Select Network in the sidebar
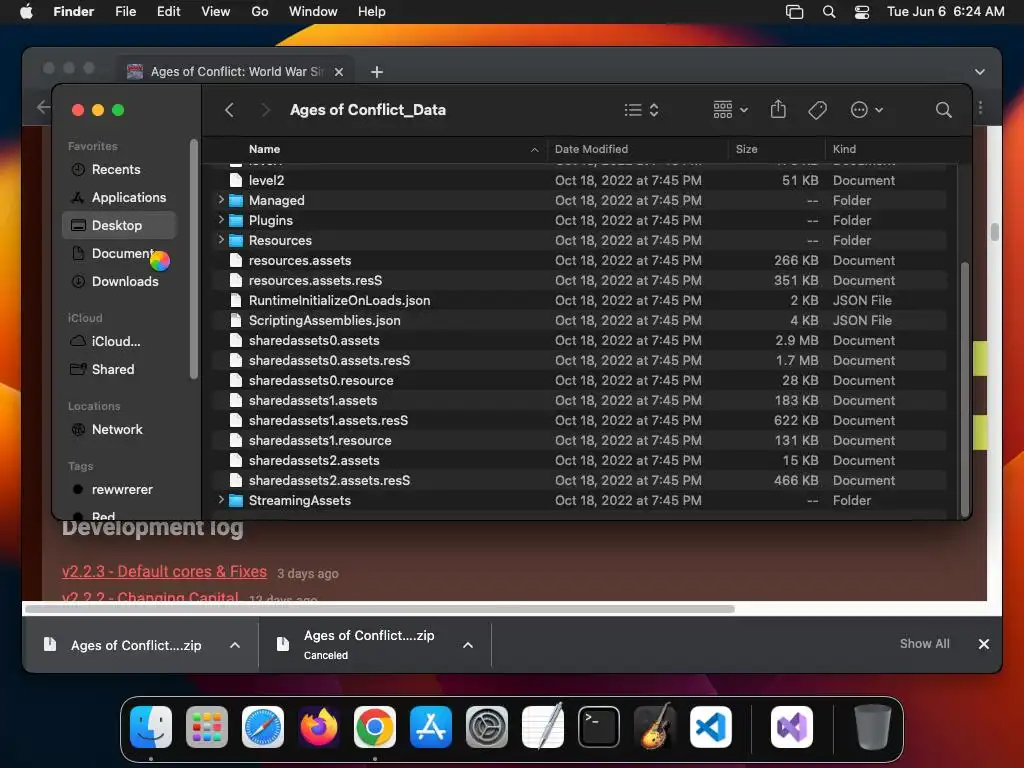The width and height of the screenshot is (1024, 768). [x=120, y=430]
